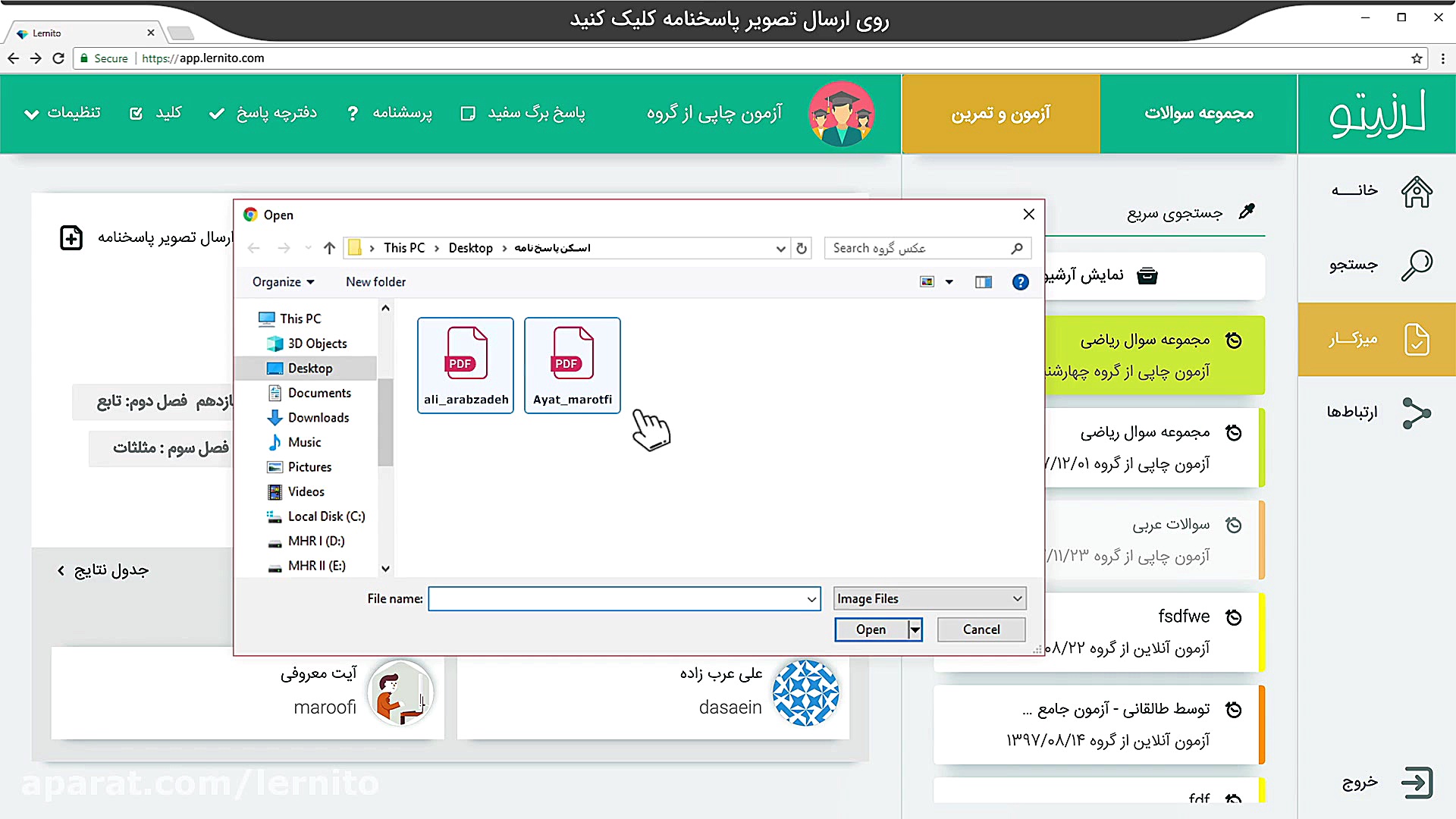Image resolution: width=1456 pixels, height=819 pixels.
Task: Create a New folder in the dialog
Action: point(375,281)
